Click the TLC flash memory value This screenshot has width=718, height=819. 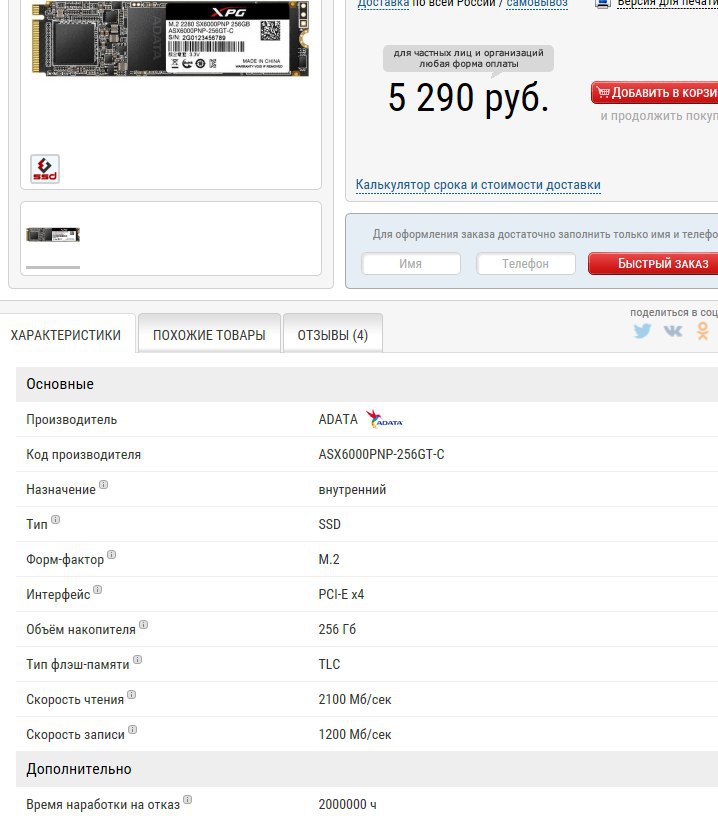(x=329, y=664)
